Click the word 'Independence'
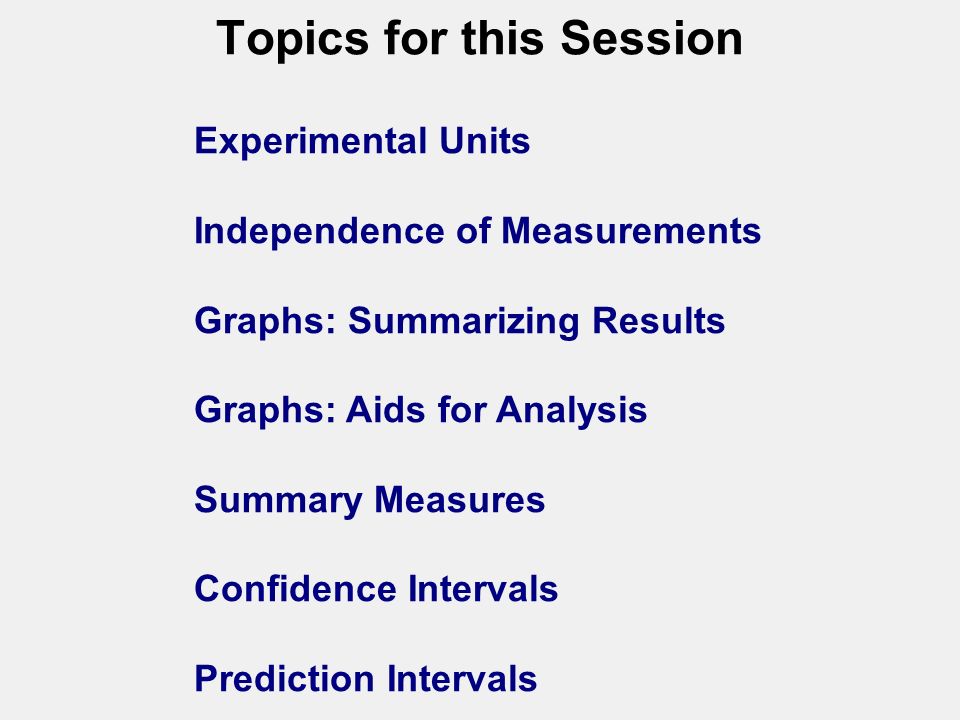This screenshot has width=960, height=720. click(x=319, y=231)
